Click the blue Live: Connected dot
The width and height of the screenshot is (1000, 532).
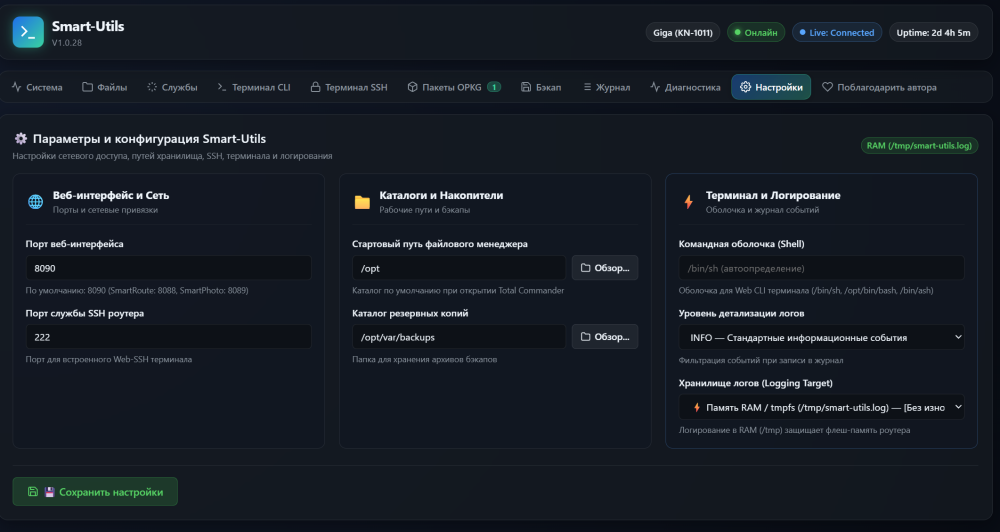(x=803, y=32)
